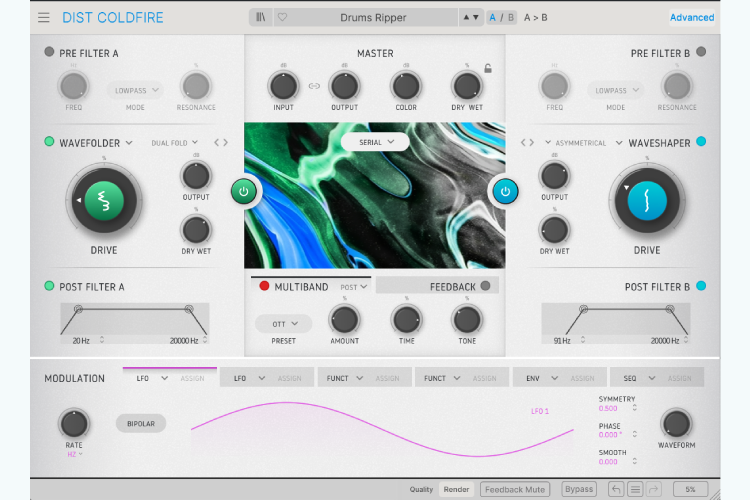
Task: Click the 5% CPU meter readout
Action: [690, 489]
